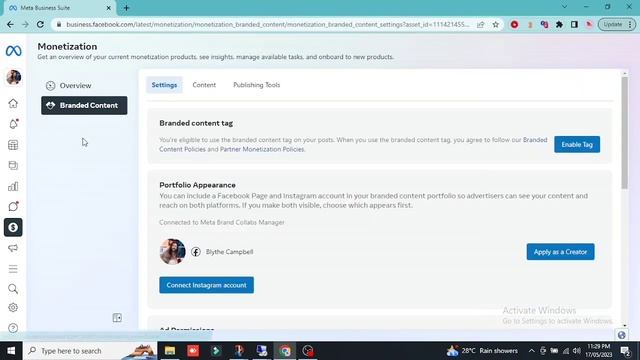Select the Monetization dollar icon
Image resolution: width=640 pixels, height=360 pixels.
pos(13,227)
